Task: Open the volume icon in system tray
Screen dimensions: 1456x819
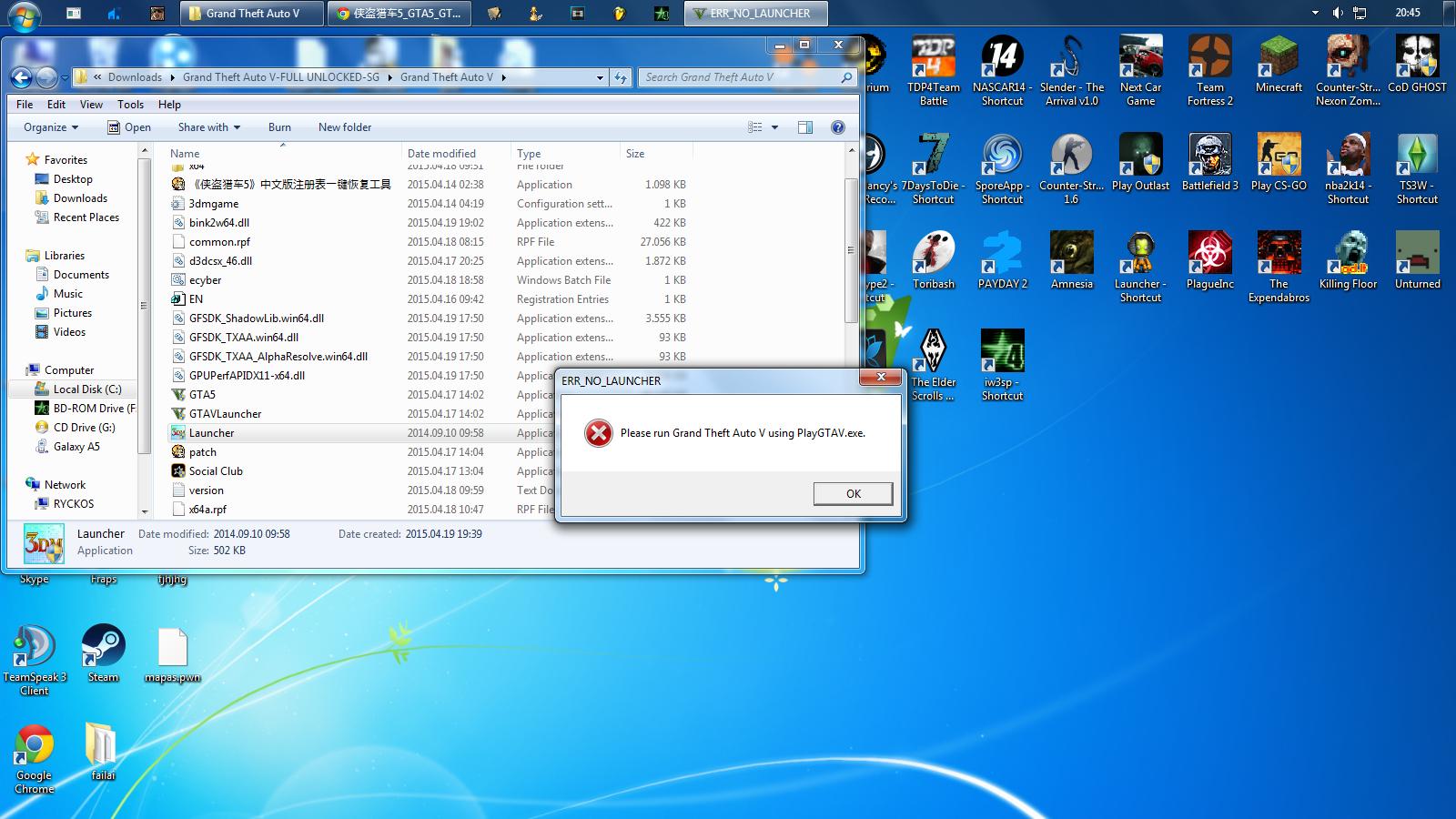Action: (1337, 13)
